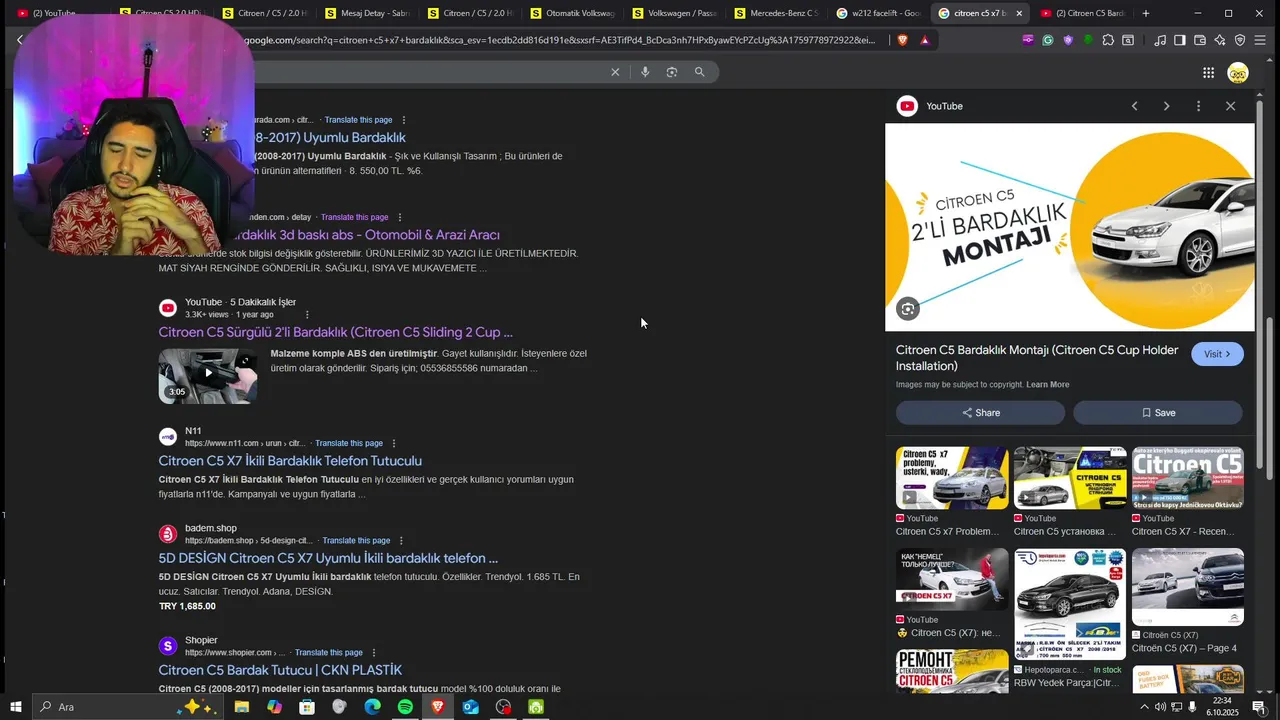Open Microsoft Store from taskbar
Screen dimensions: 1280x720
click(307, 707)
